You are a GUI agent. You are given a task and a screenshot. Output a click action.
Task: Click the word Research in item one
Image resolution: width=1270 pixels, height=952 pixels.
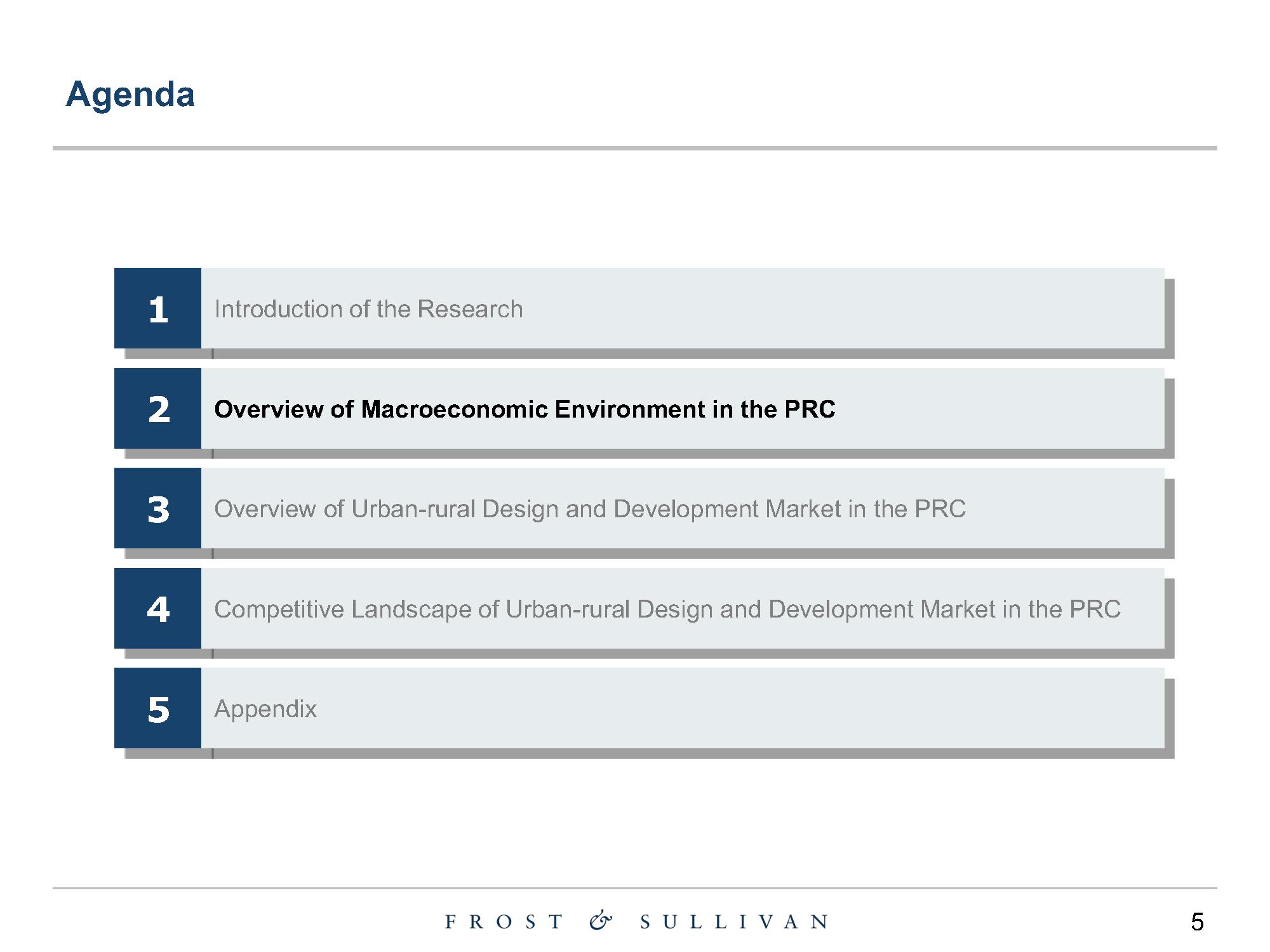470,309
